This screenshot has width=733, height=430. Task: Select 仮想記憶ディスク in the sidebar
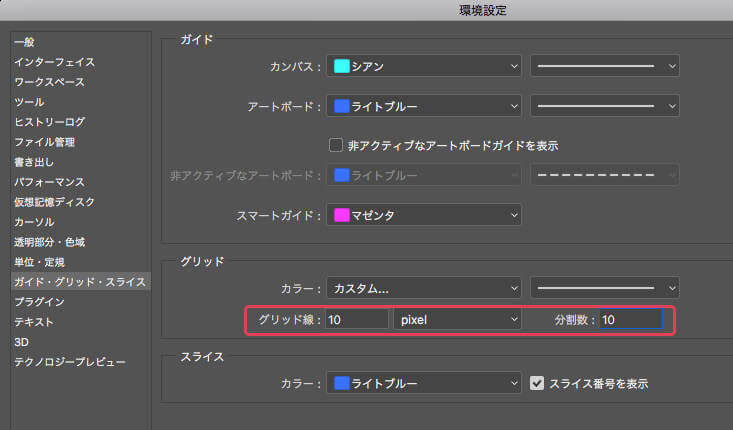click(x=54, y=202)
